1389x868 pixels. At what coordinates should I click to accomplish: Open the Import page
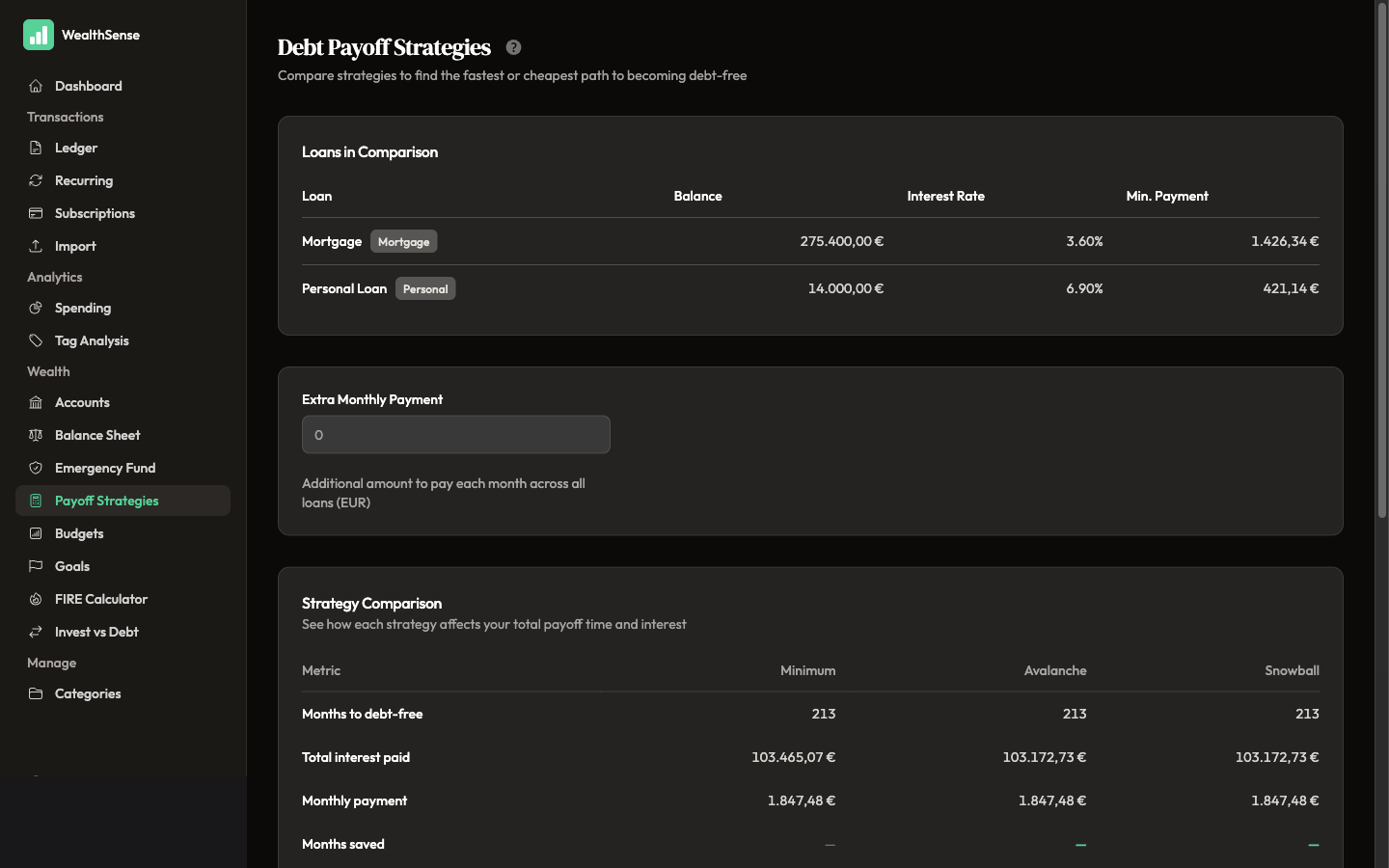(x=123, y=246)
